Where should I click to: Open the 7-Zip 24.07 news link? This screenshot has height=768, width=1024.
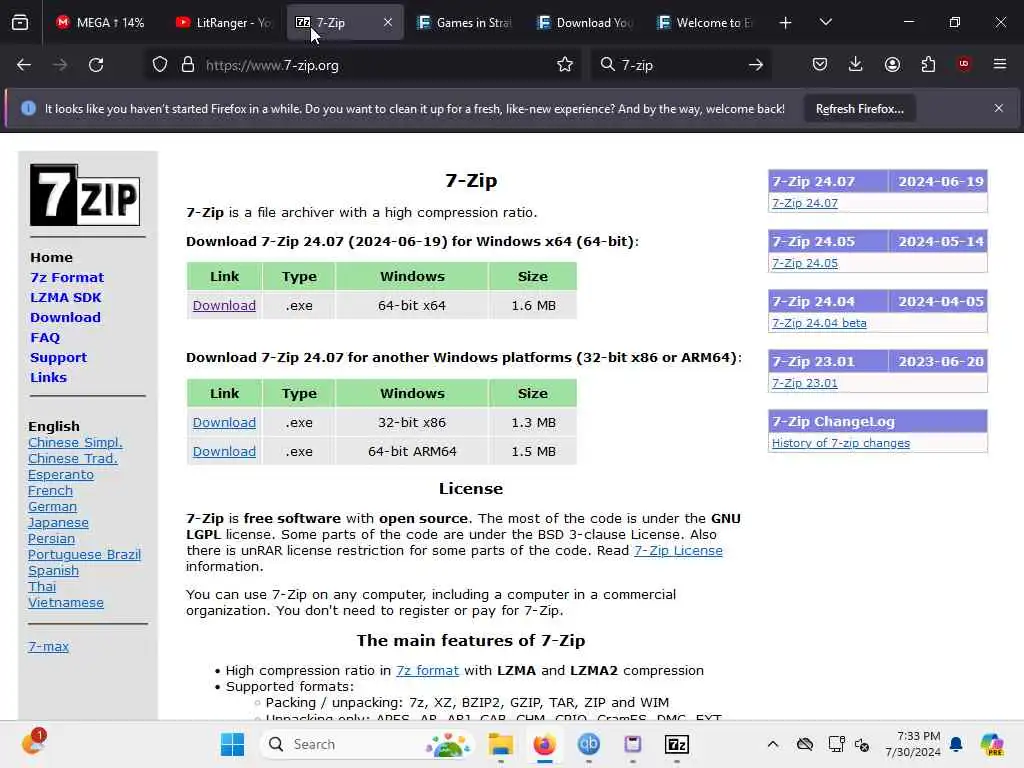point(805,203)
